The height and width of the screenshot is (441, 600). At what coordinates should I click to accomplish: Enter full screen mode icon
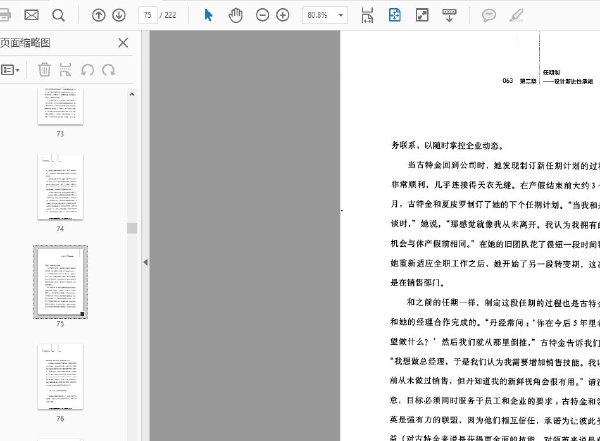click(422, 15)
